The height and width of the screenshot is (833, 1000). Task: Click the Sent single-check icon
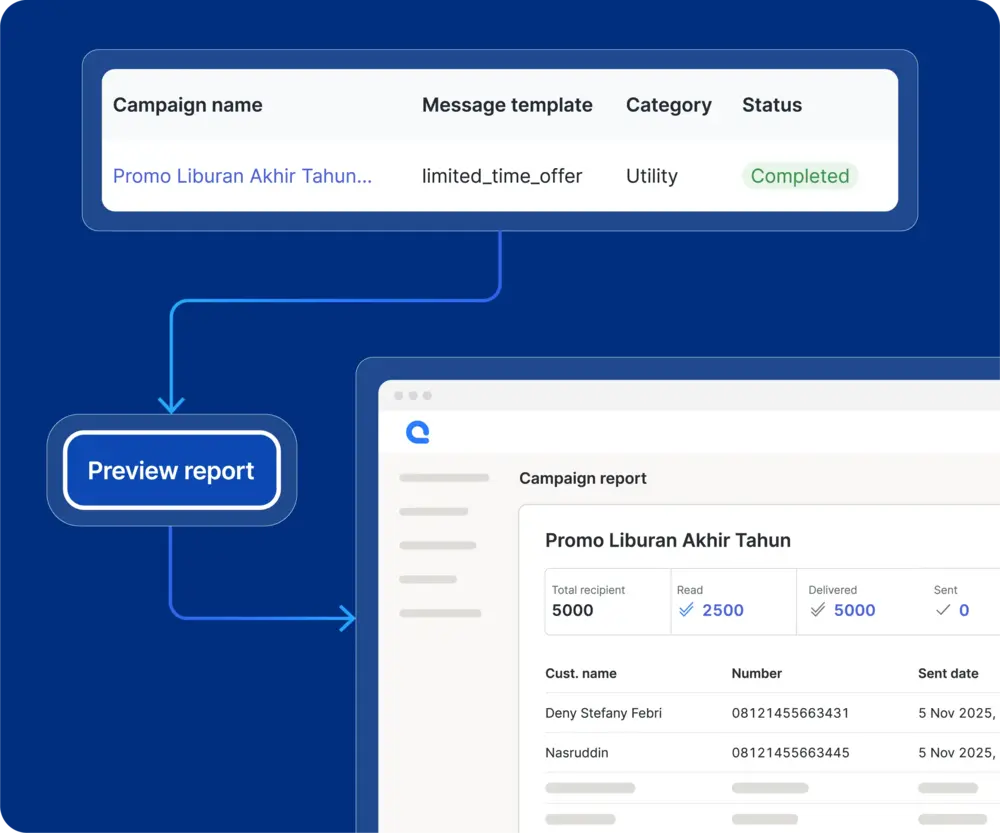942,610
